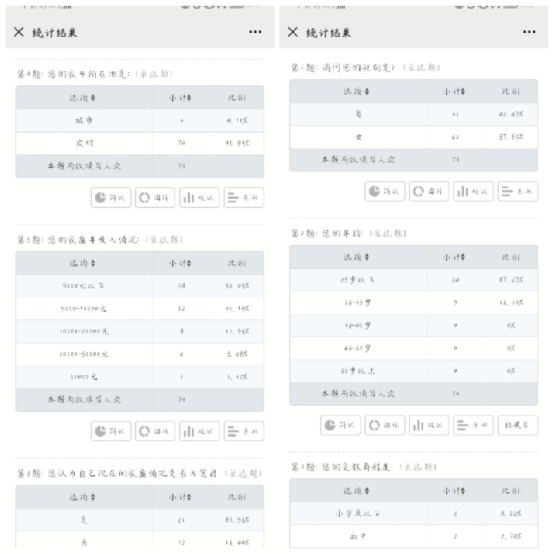Open pie chart for gender question 1
The height and width of the screenshot is (553, 553).
point(385,192)
